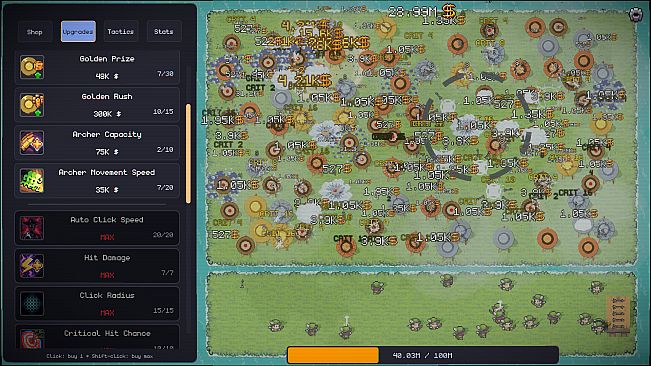Click the Auto Click Speed icon
The image size is (651, 366).
click(32, 228)
